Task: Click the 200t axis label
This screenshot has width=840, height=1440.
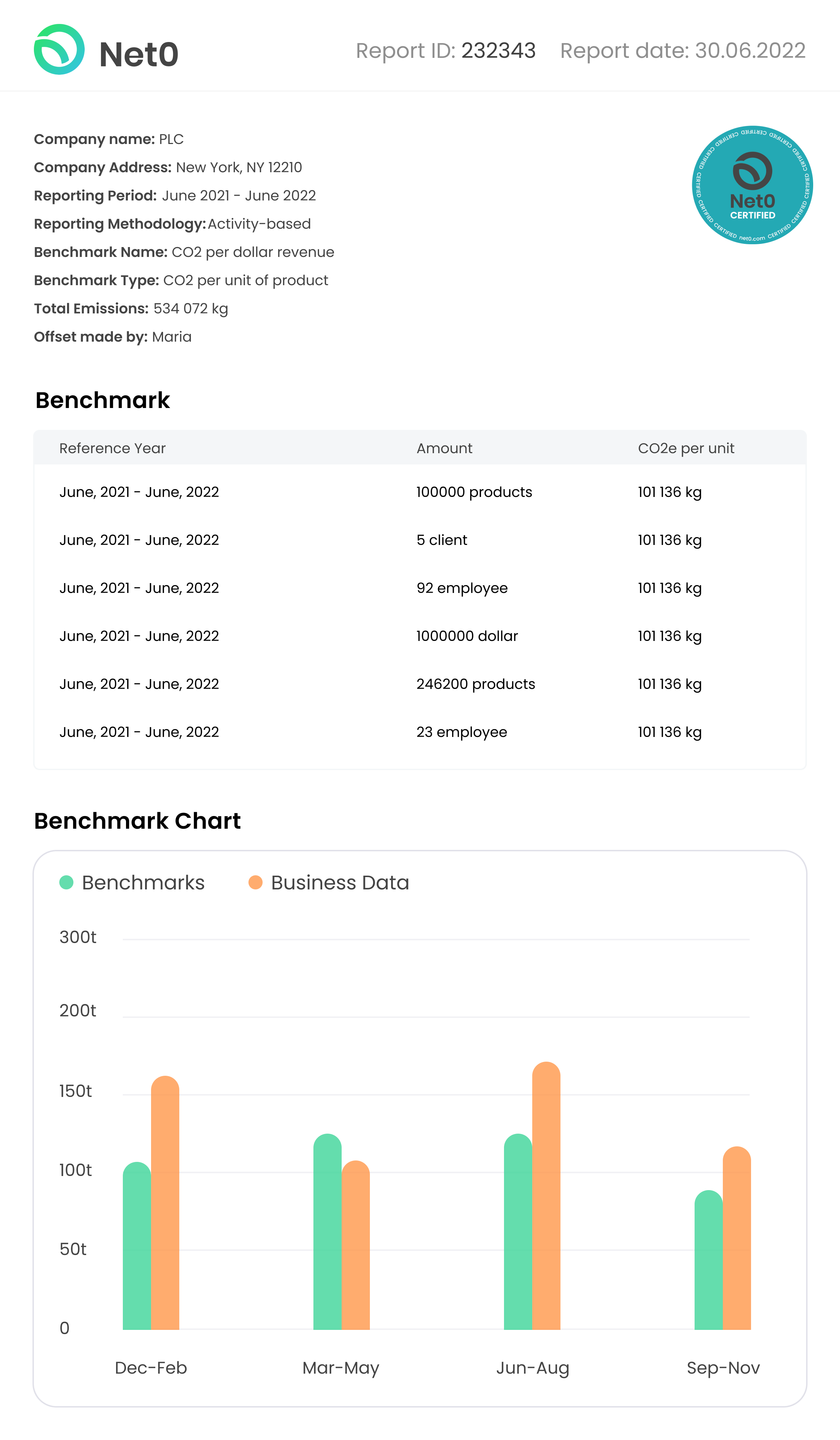Action: (78, 1010)
